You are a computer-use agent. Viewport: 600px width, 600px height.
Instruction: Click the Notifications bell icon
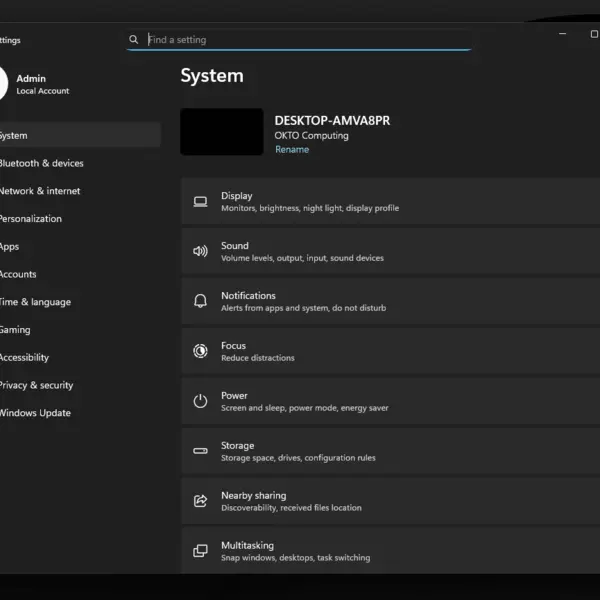[x=200, y=301]
